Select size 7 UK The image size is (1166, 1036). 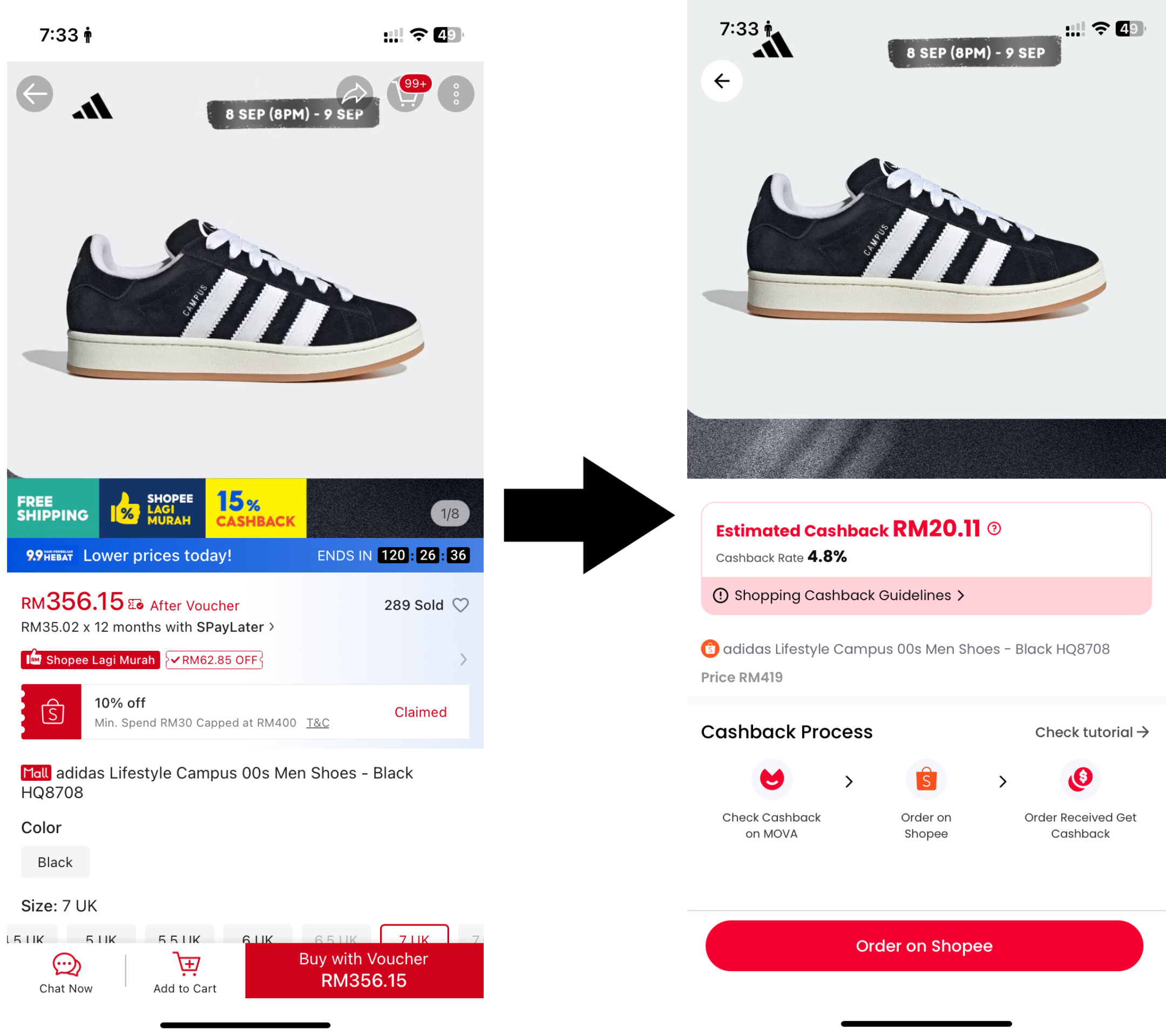tap(414, 935)
